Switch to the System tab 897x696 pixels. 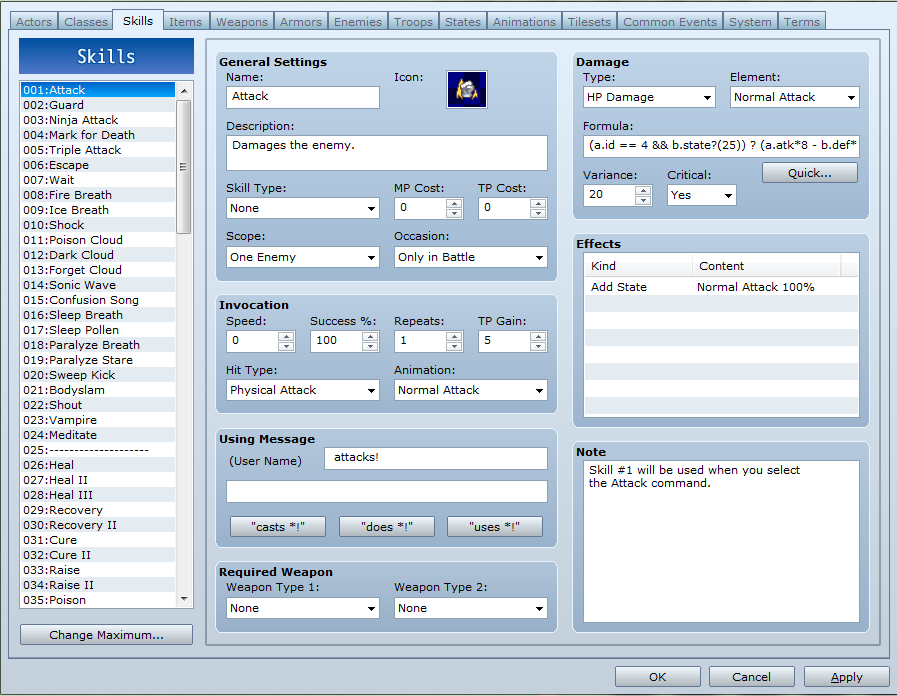tap(750, 22)
